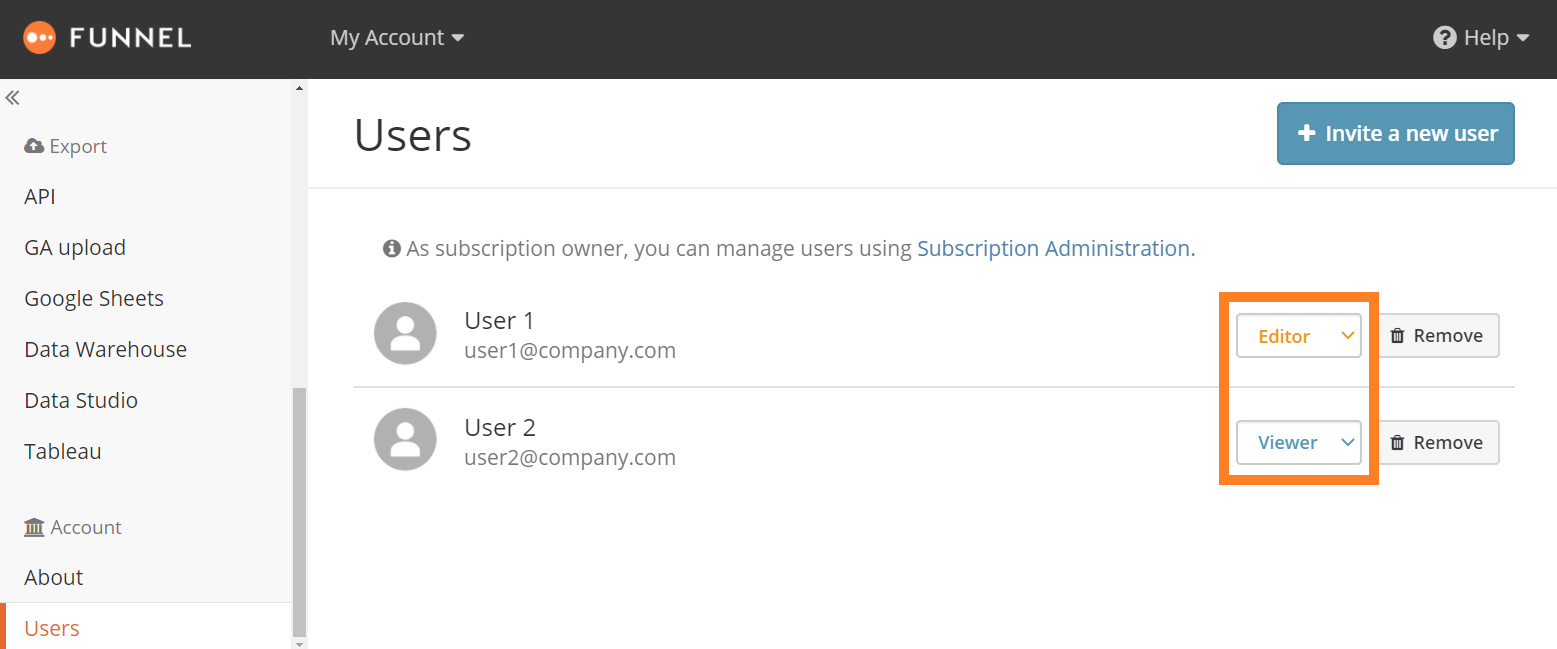Open the Help dropdown menu

click(x=1482, y=38)
